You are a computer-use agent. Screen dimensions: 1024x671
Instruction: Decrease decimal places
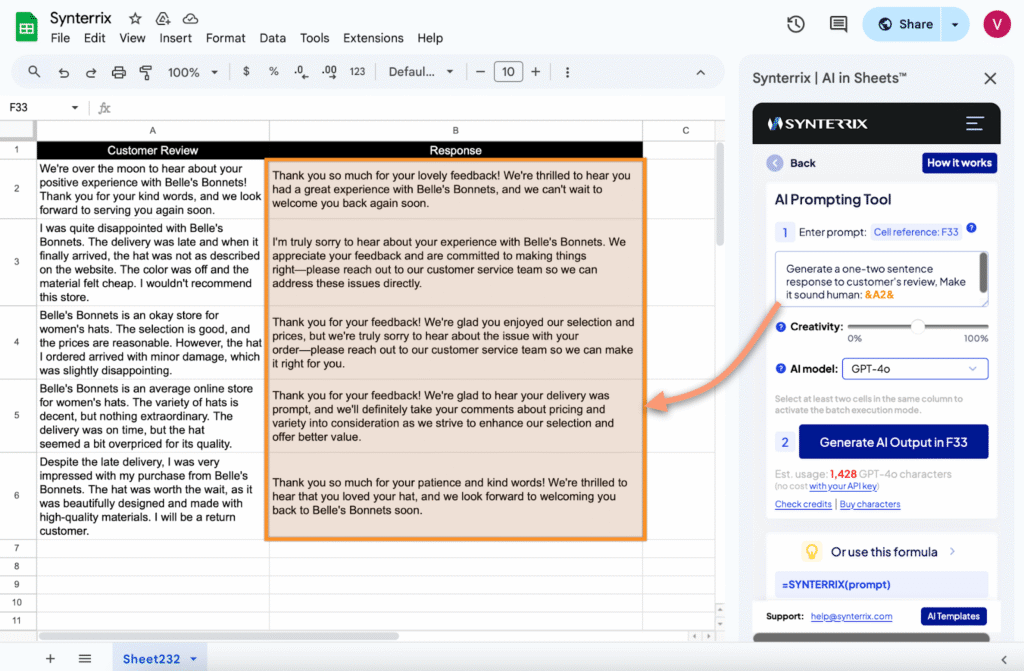pyautogui.click(x=300, y=72)
